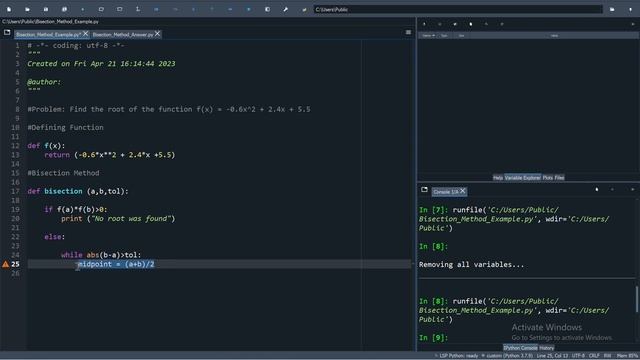Image resolution: width=640 pixels, height=360 pixels.
Task: Switch to the Help pane tab
Action: point(498,178)
